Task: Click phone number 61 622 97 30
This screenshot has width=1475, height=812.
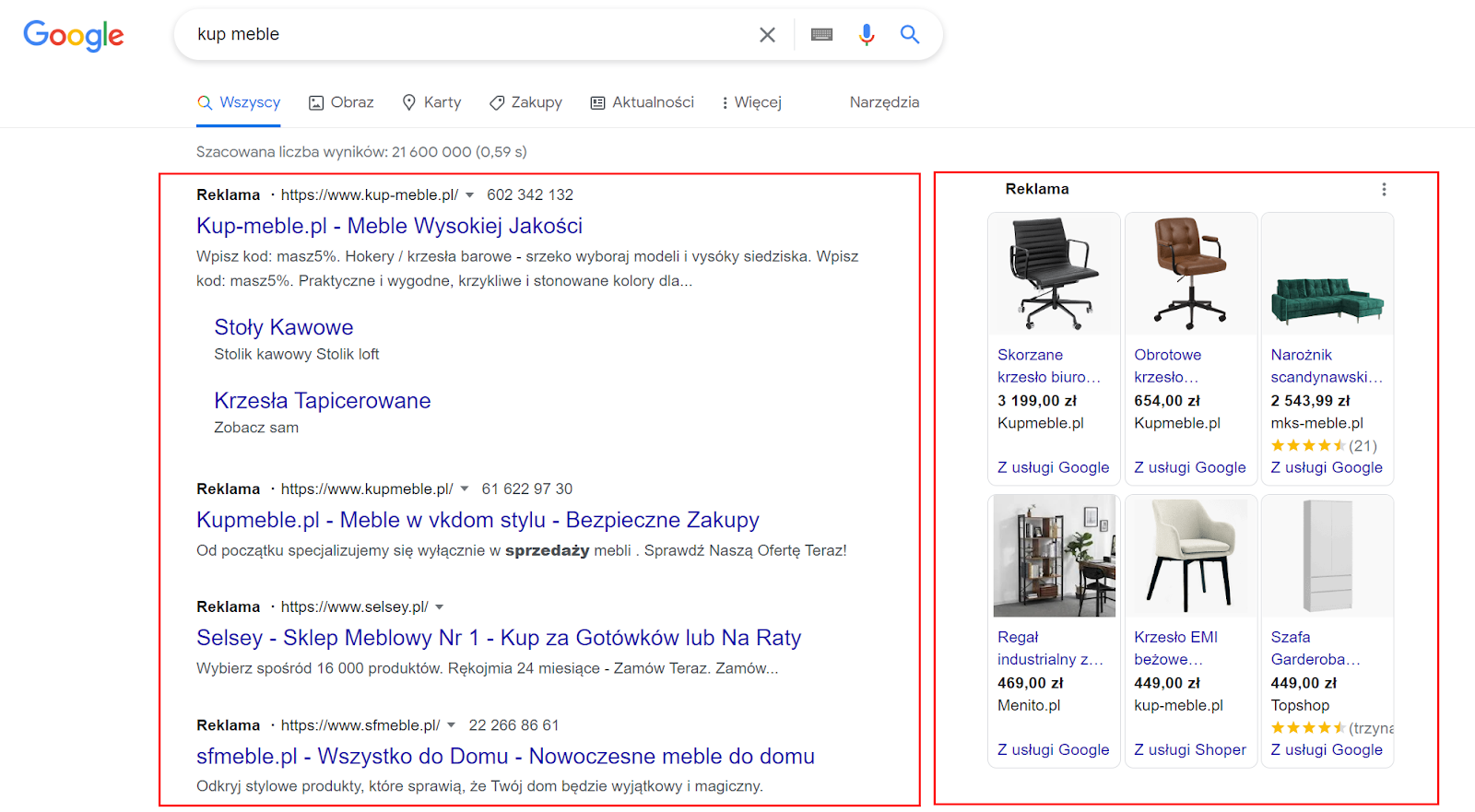Action: [527, 489]
